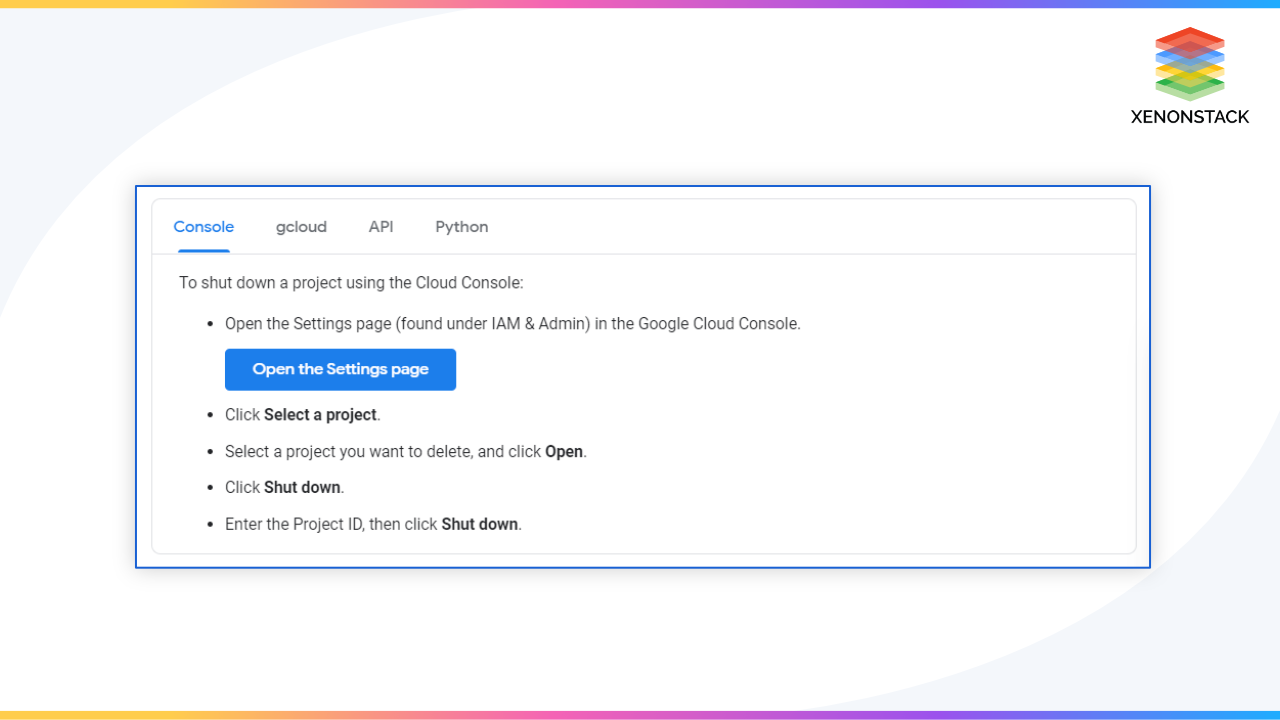Switch to the gcloud tab
The height and width of the screenshot is (720, 1280).
301,227
